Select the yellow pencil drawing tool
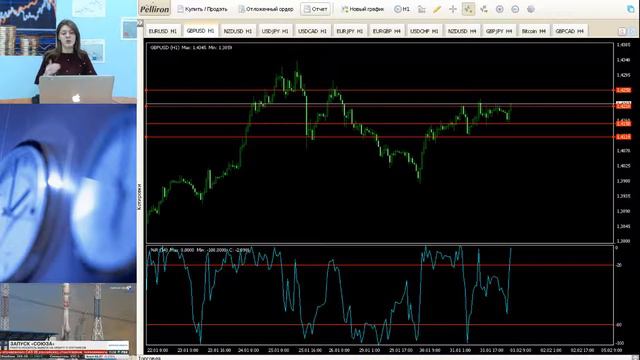The image size is (640, 360). [437, 9]
